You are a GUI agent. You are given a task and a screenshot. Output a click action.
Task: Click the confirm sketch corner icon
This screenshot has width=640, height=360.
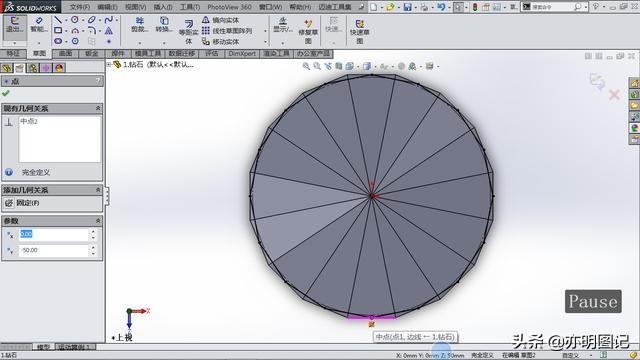pyautogui.click(x=597, y=81)
